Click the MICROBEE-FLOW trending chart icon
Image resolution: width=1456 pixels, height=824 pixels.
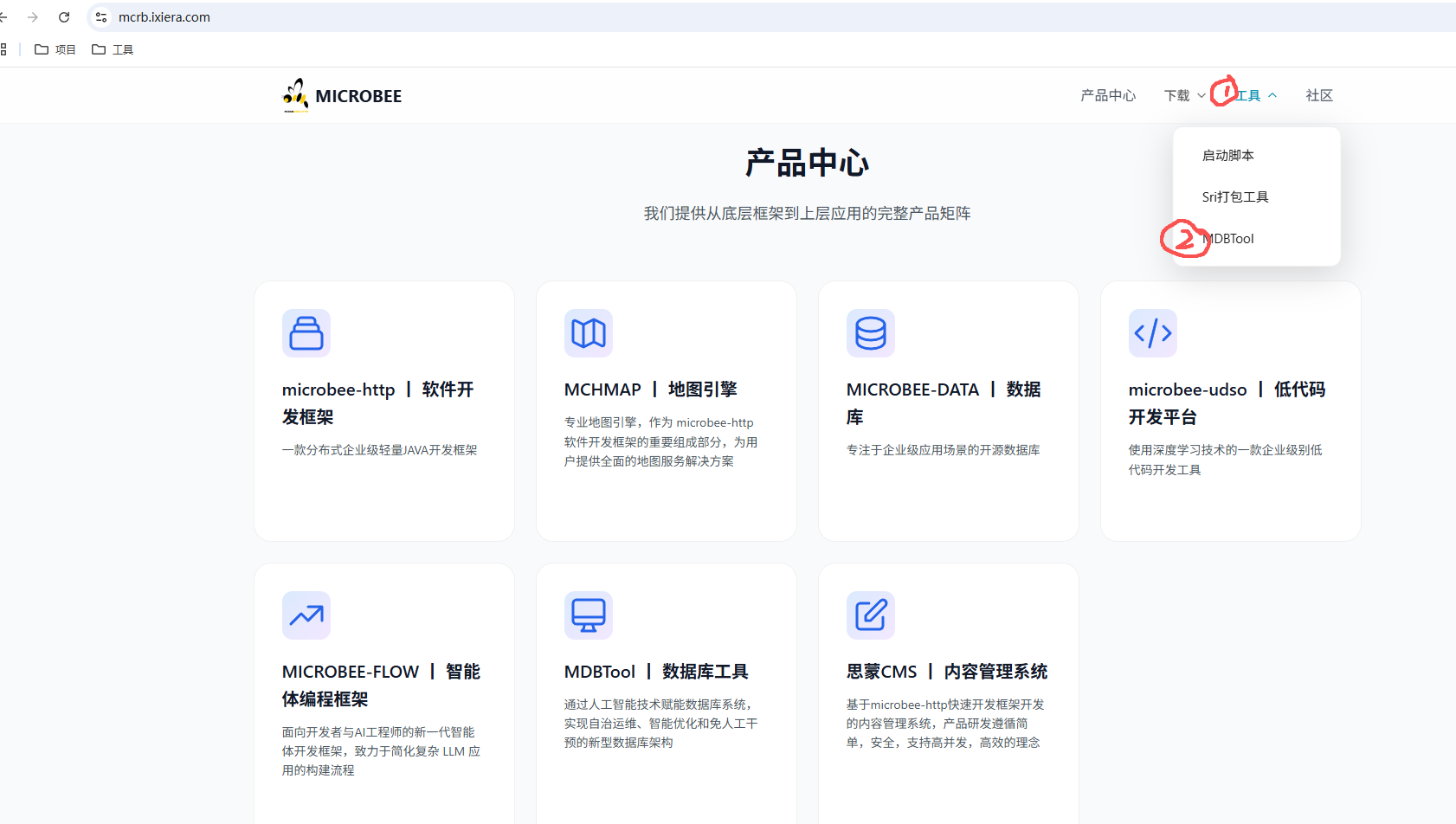(306, 615)
